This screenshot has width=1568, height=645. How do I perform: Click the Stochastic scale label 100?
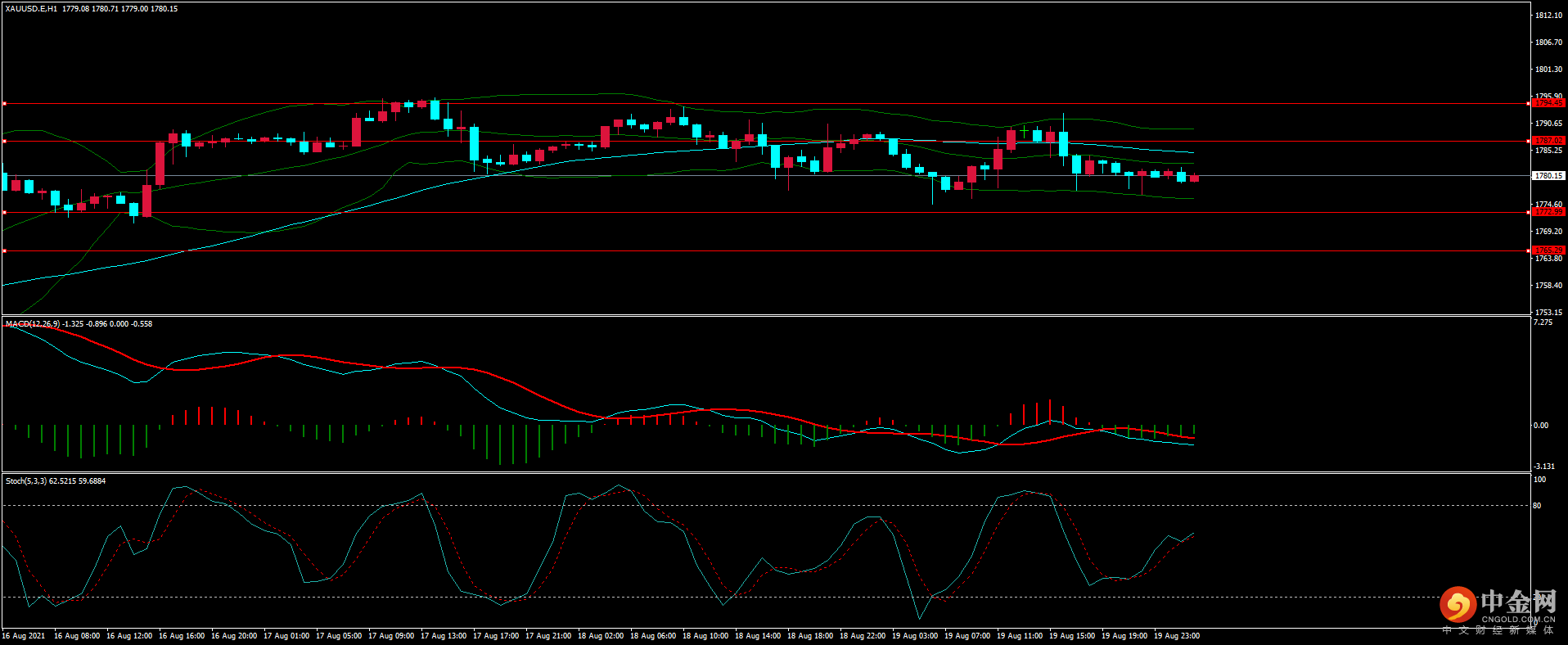(1539, 480)
